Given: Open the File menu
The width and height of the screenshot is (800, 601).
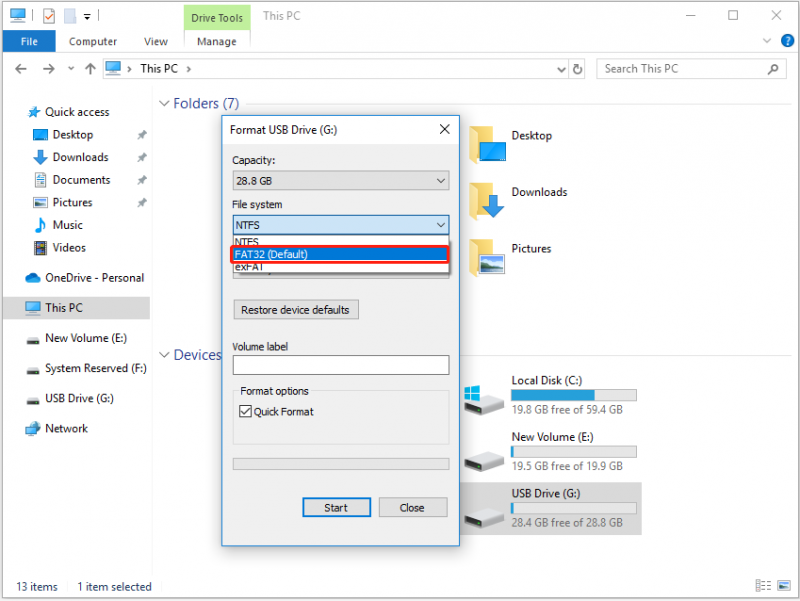Looking at the screenshot, I should point(29,41).
